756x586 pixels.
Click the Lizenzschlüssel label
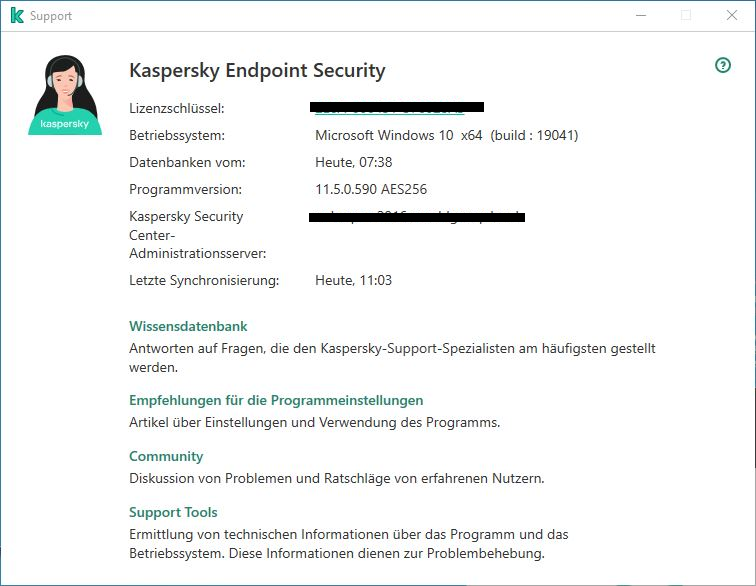click(x=177, y=108)
